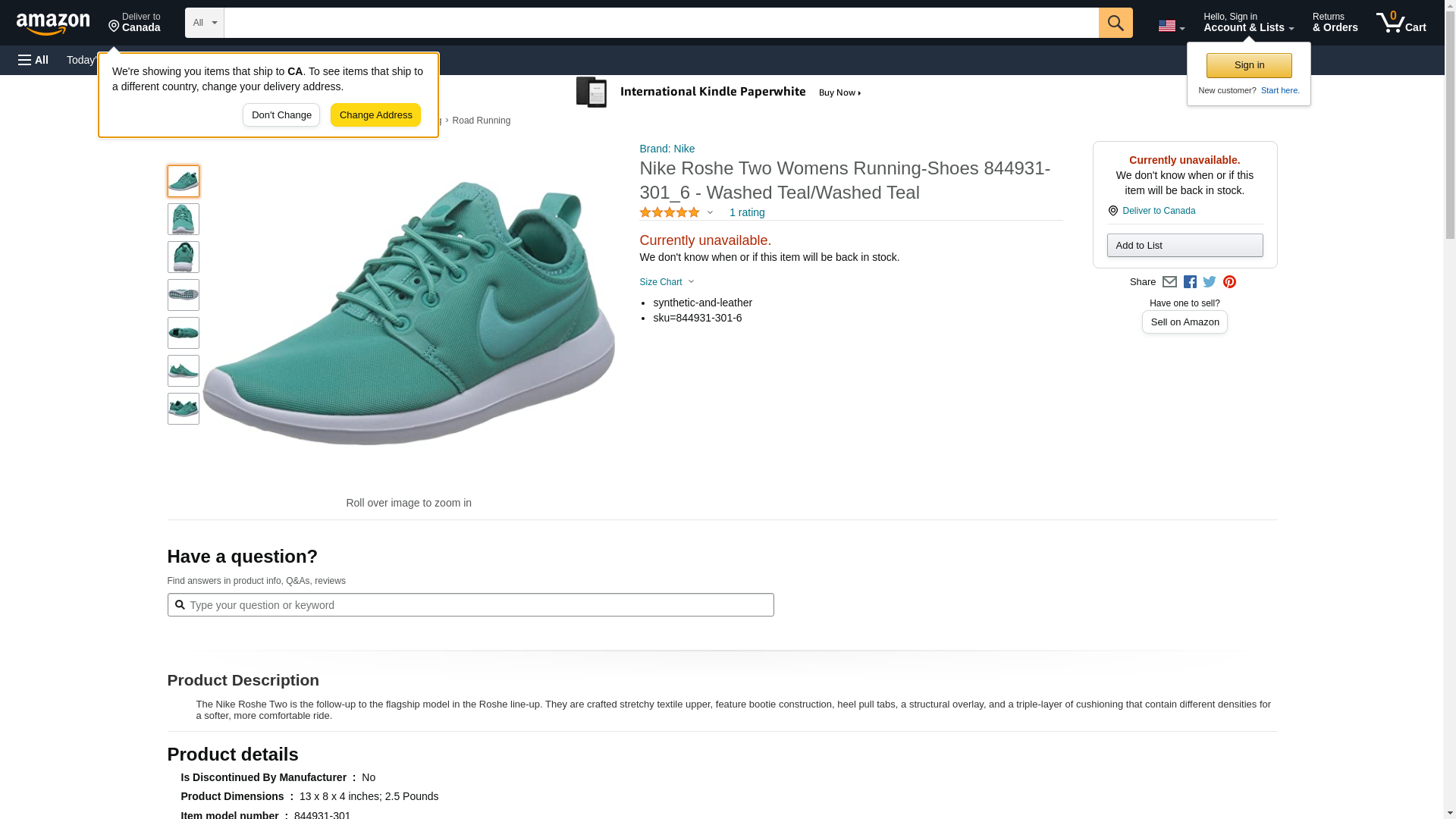The image size is (1456, 819).
Task: Open the shopping cart icon
Action: tap(1401, 23)
